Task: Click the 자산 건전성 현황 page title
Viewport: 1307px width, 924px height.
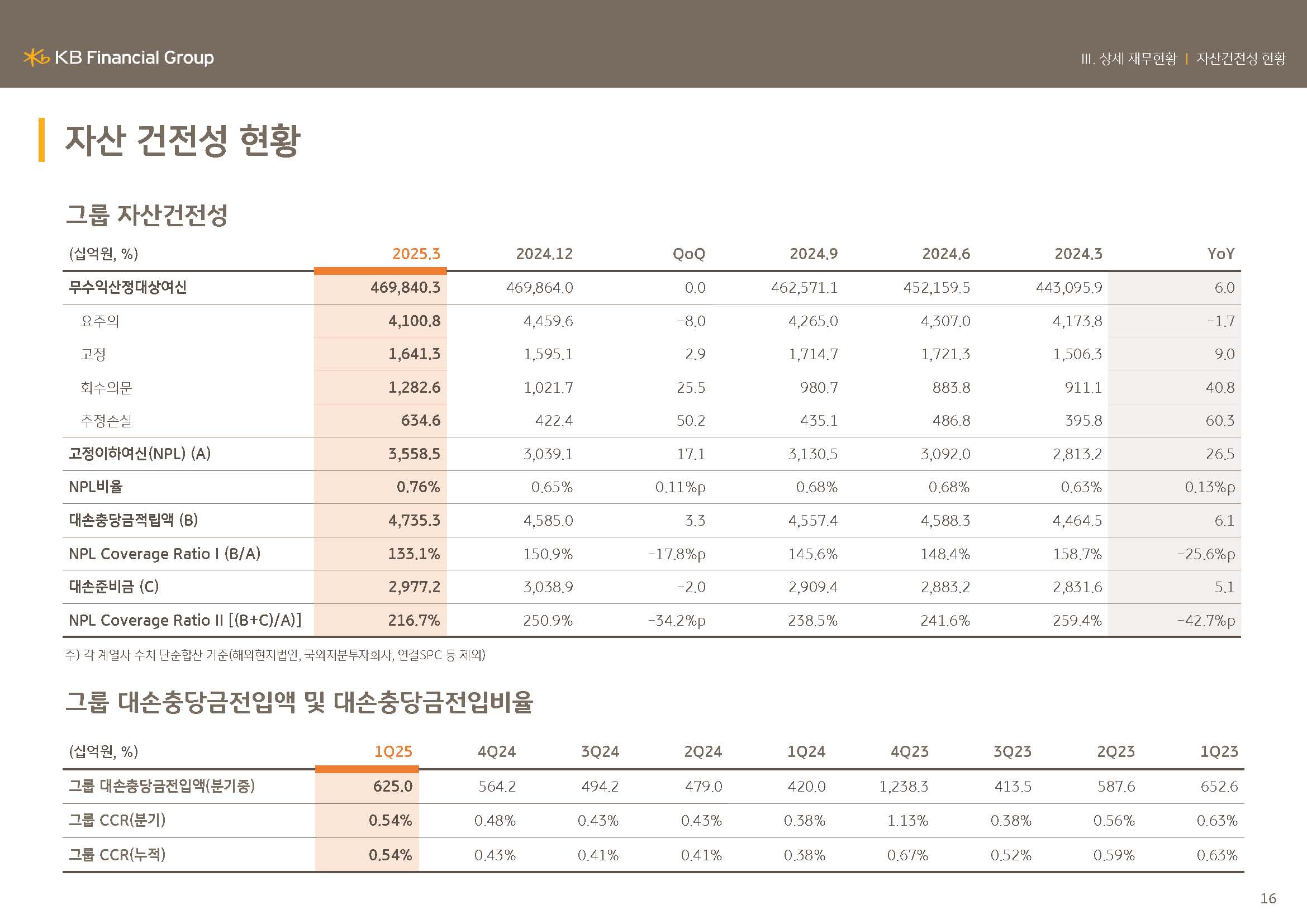Action: 182,140
